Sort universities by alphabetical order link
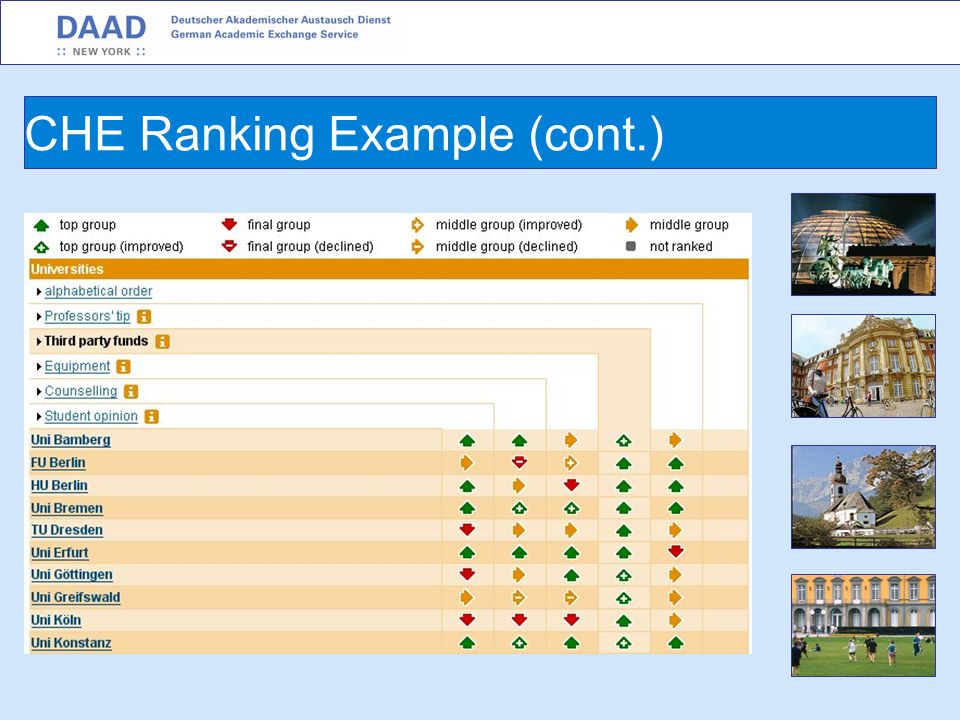This screenshot has width=960, height=720. click(x=99, y=291)
